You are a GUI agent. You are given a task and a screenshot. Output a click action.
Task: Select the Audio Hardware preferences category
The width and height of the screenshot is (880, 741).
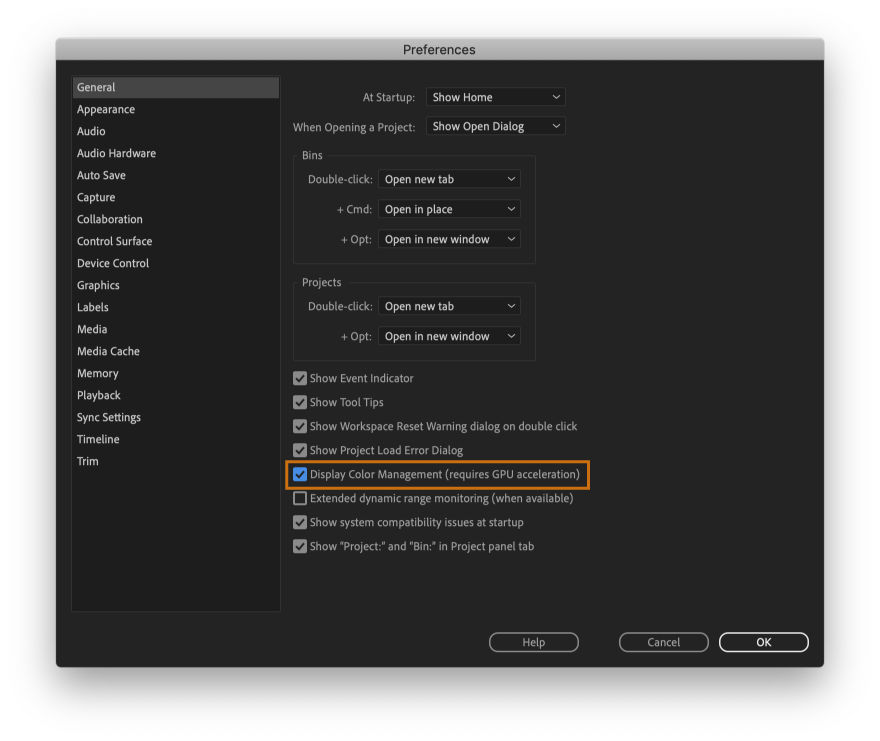(x=116, y=153)
